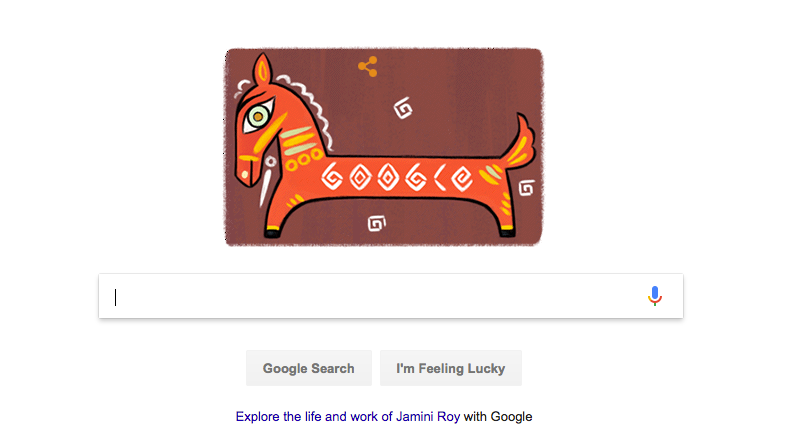Open the Explore Jamini Roy life and work link
This screenshot has height=448, width=793.
tap(348, 417)
